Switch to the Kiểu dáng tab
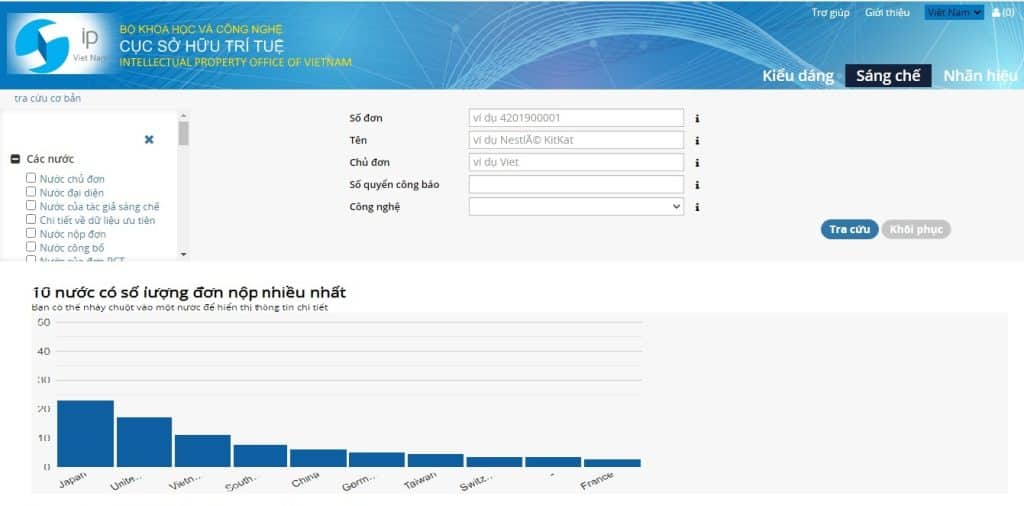1024x506 pixels. pyautogui.click(x=797, y=76)
